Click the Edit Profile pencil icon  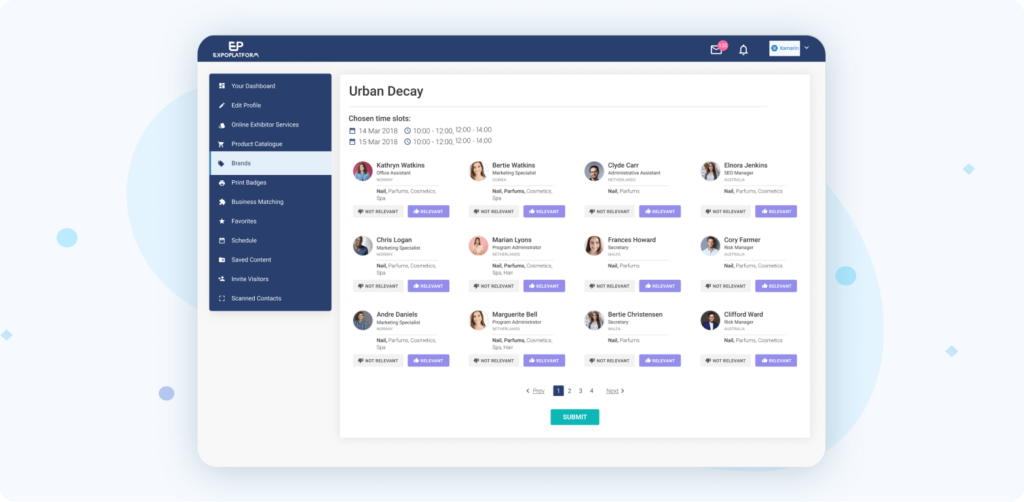(x=222, y=105)
